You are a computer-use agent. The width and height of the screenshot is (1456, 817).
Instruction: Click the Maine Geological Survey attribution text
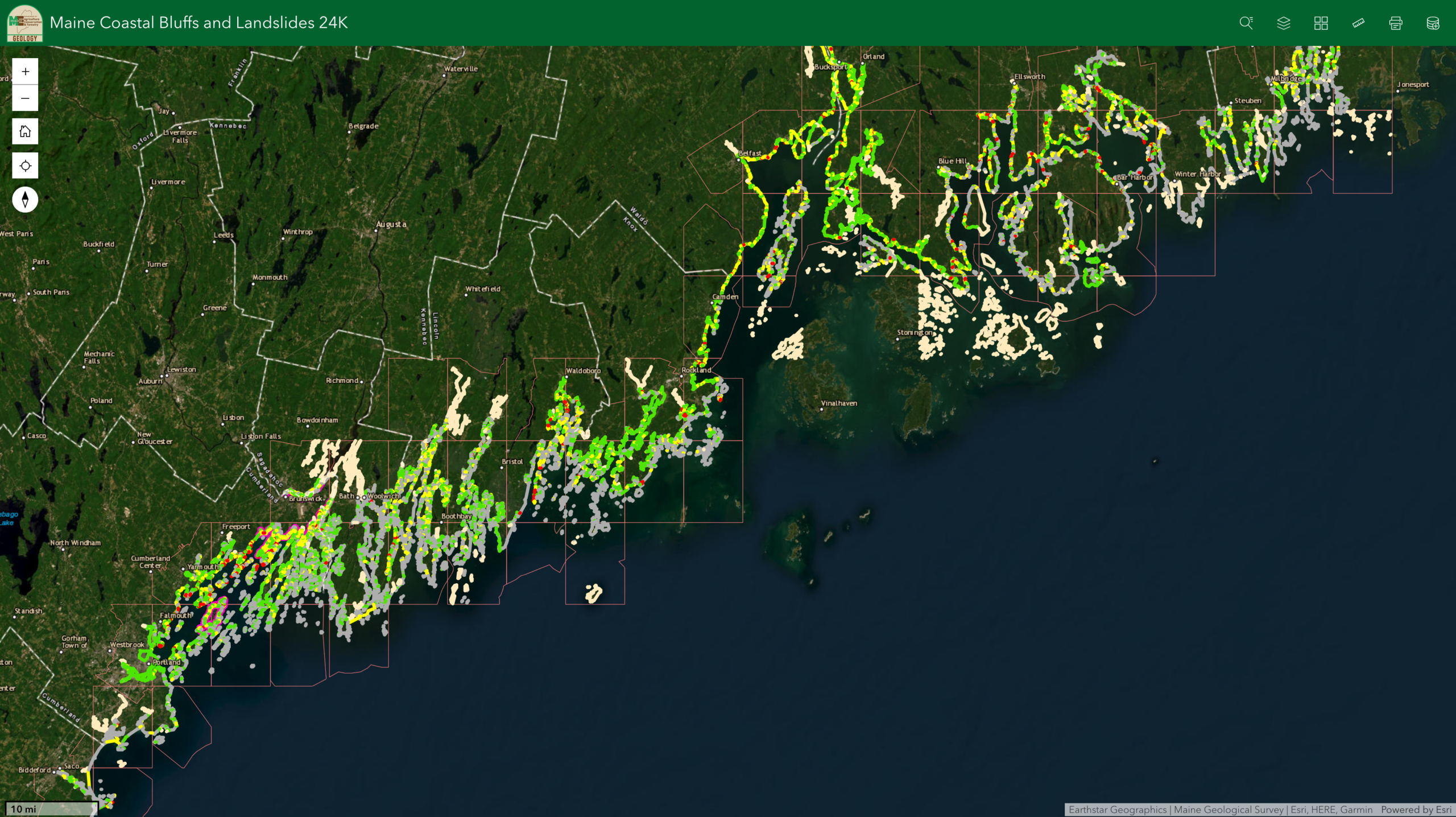(x=1228, y=810)
